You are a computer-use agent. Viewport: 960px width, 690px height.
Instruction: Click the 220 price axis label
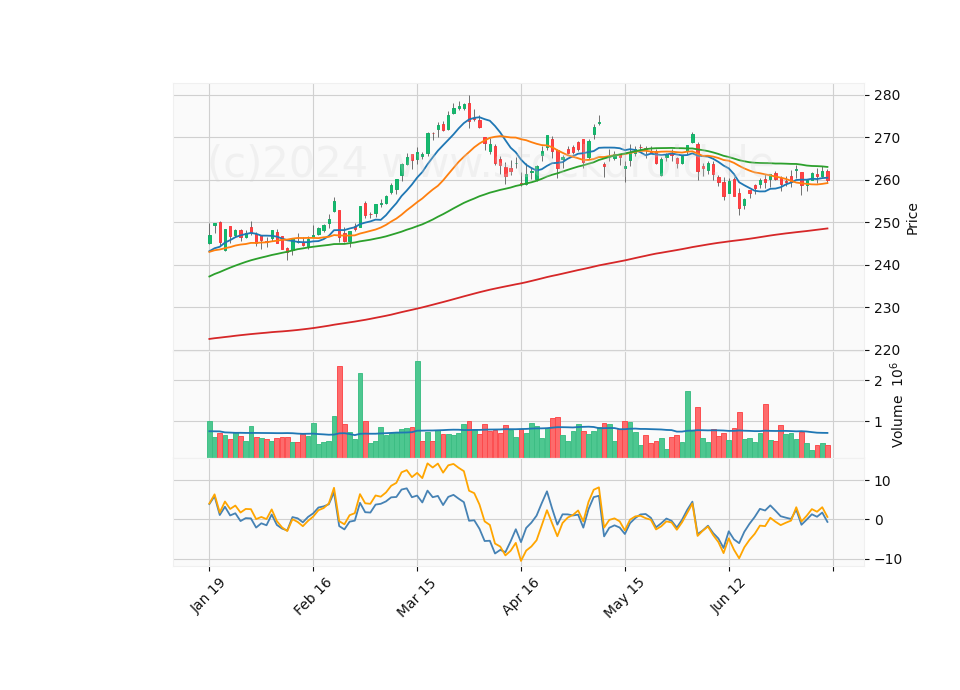887,350
